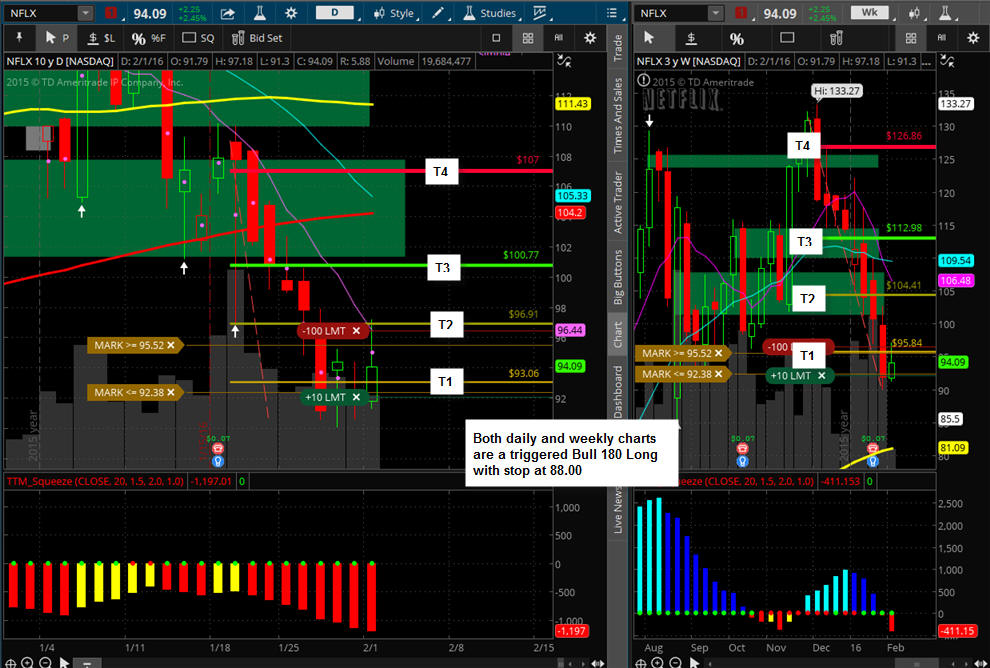Image resolution: width=990 pixels, height=668 pixels.
Task: Click the collapse arrows icon on left chart
Action: [x=564, y=61]
